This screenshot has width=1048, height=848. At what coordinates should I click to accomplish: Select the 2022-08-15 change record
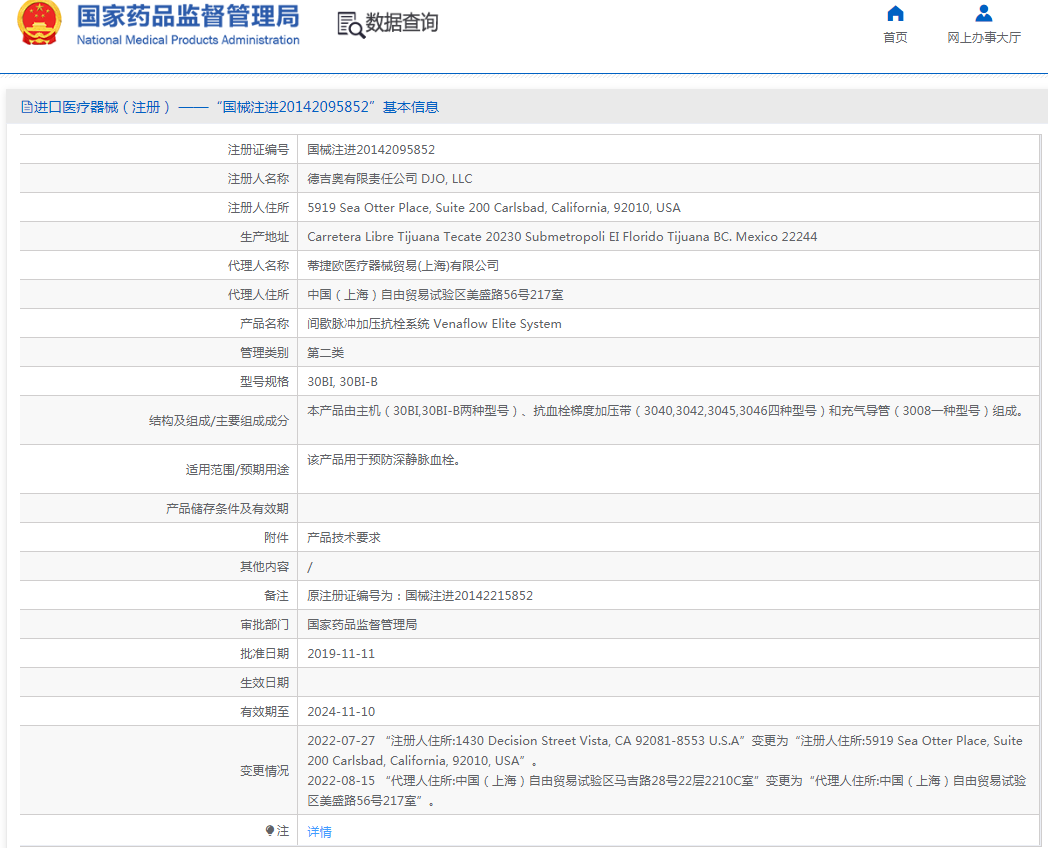[x=666, y=791]
